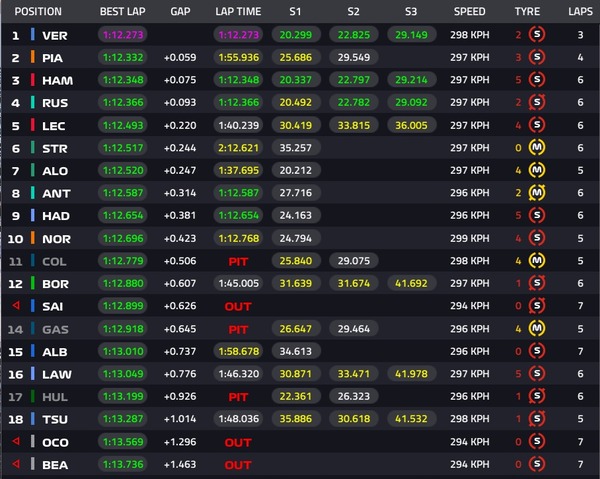This screenshot has width=600, height=479.
Task: Select the TYRE column header
Action: tap(527, 12)
